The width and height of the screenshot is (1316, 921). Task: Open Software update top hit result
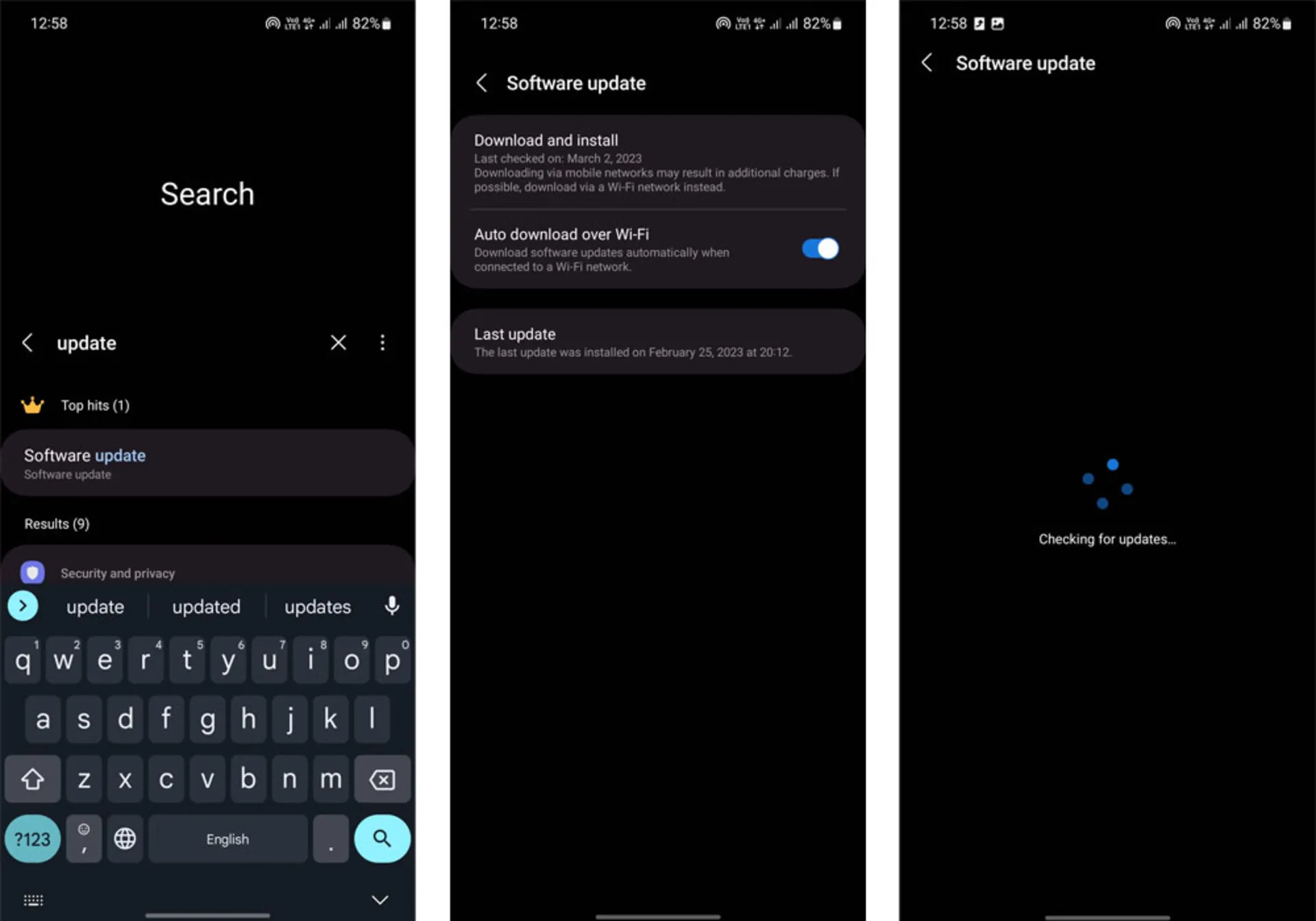coord(206,463)
